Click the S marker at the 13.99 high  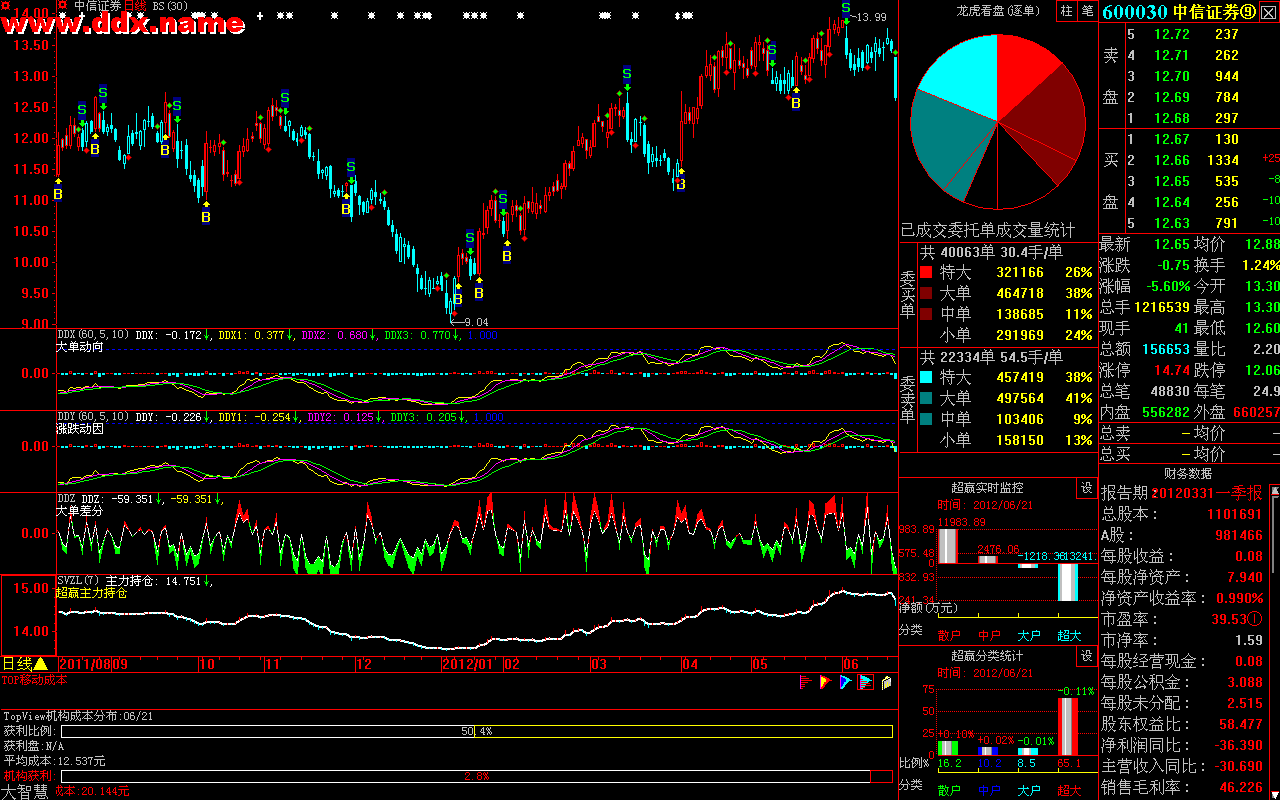[x=846, y=8]
